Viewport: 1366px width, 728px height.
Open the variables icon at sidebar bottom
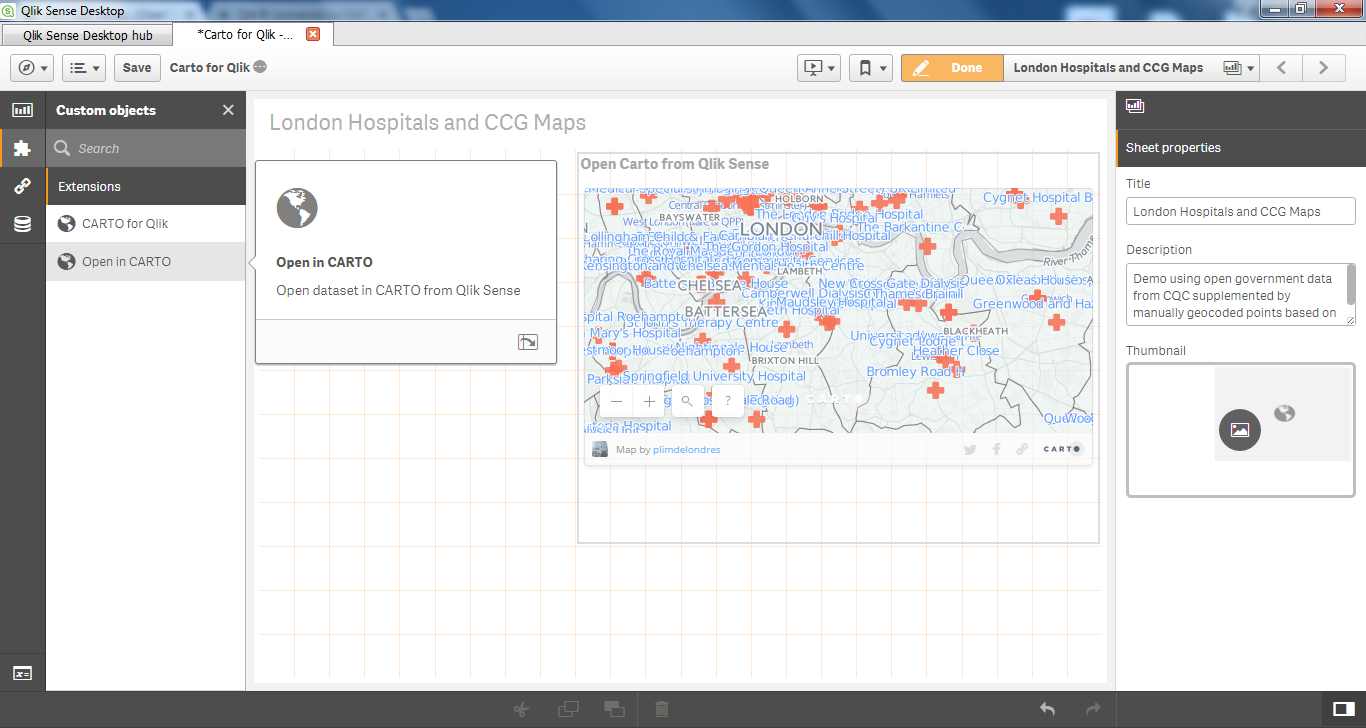pos(22,673)
